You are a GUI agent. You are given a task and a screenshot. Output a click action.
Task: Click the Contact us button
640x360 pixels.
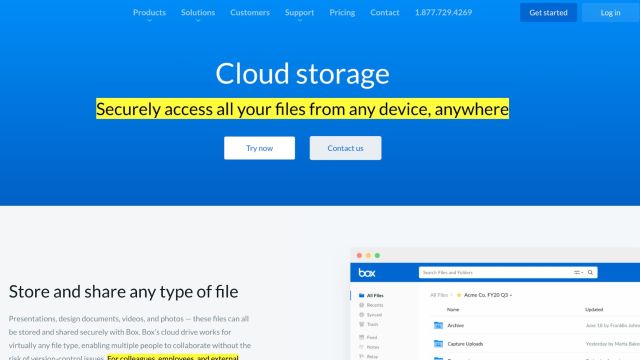point(345,148)
